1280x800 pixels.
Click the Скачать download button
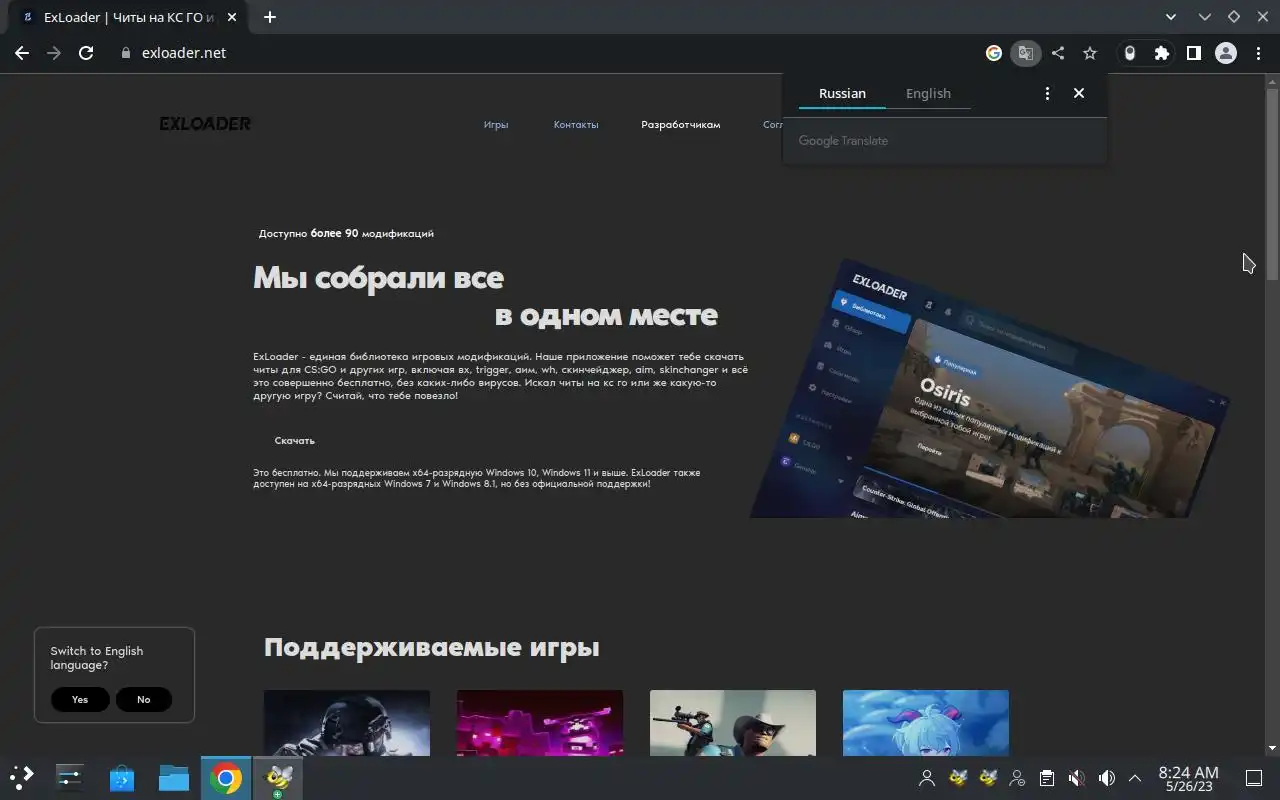coord(295,441)
